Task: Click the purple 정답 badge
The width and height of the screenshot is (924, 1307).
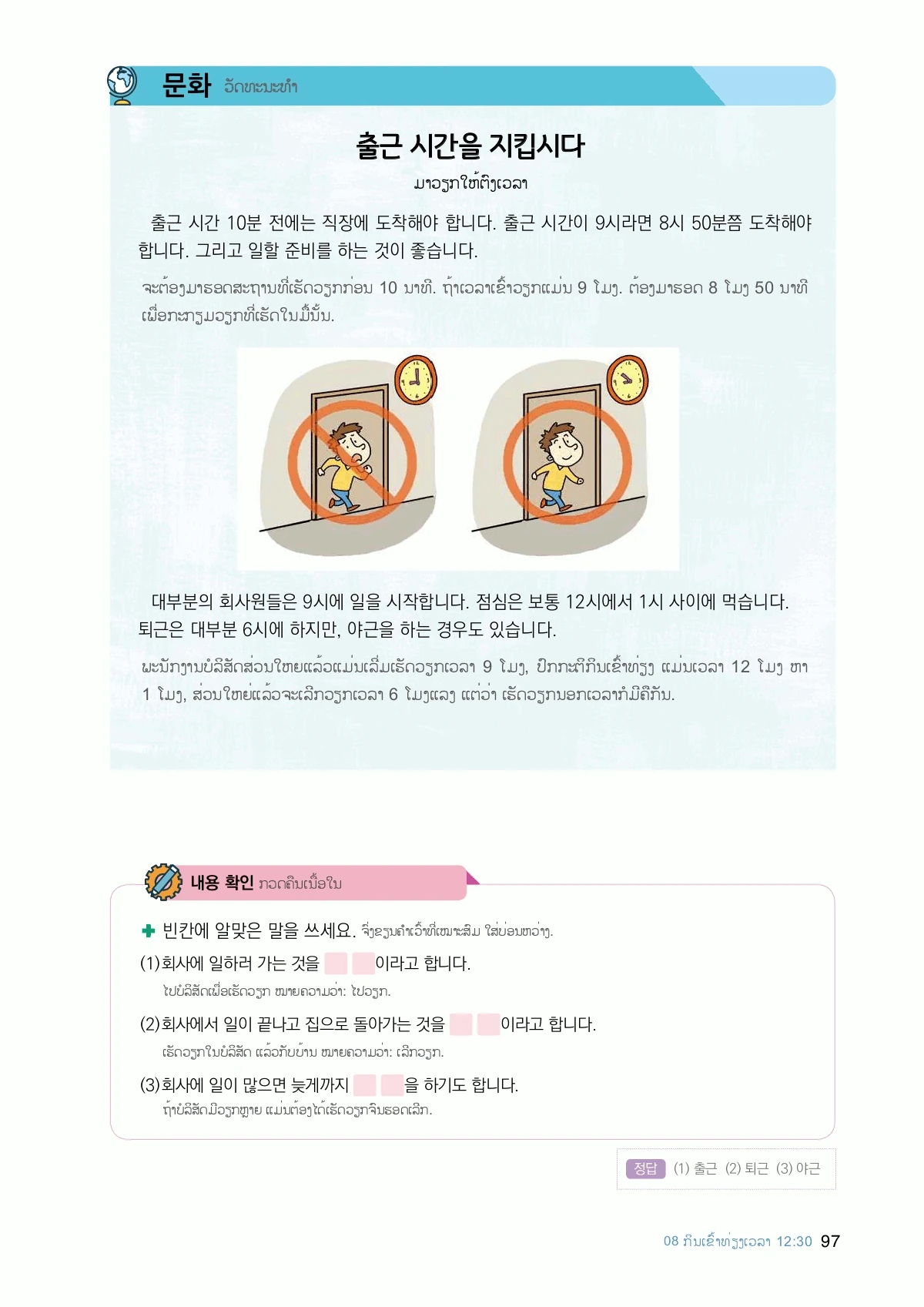Action: point(645,1168)
